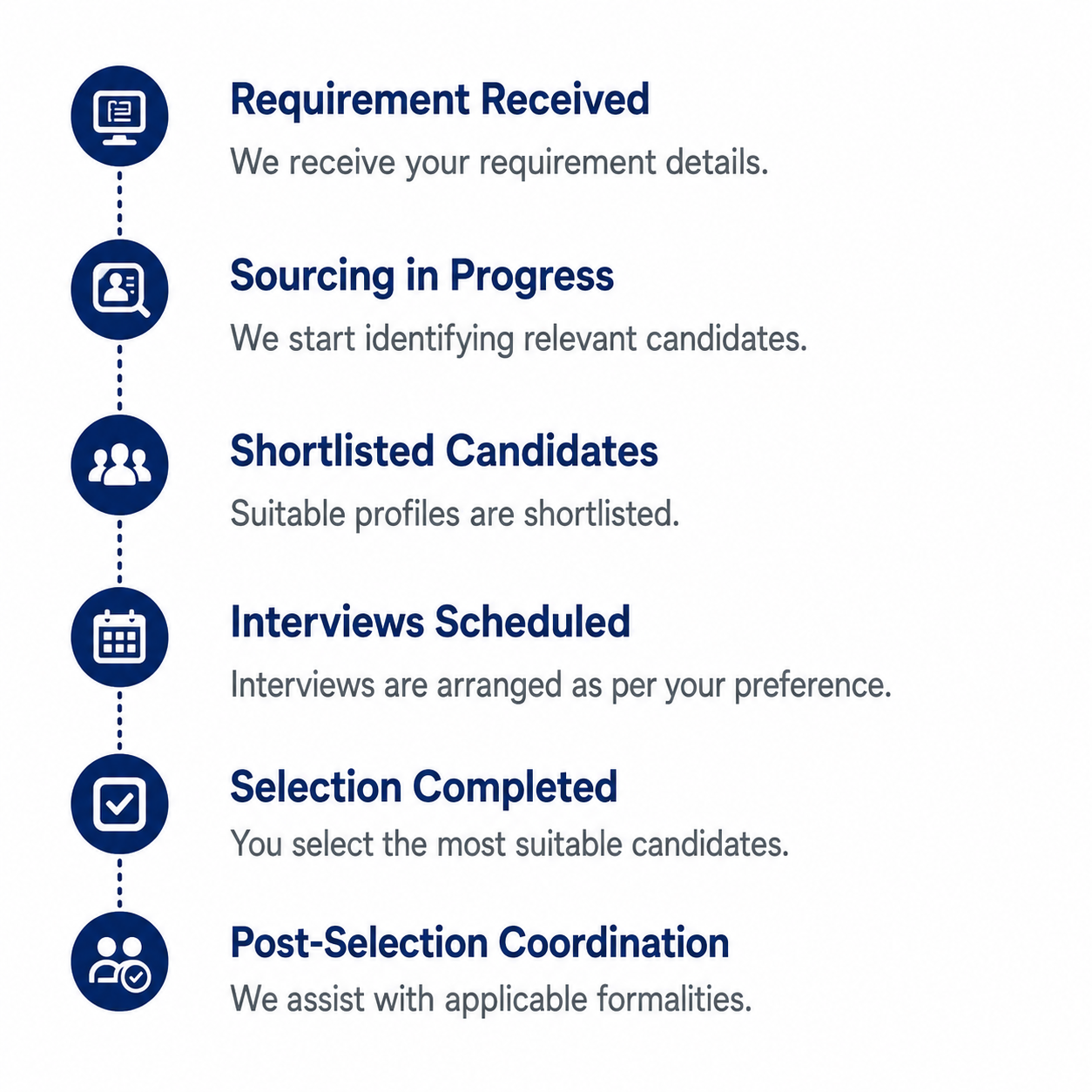
Task: Click 'Interviews are arranged as per your preference'
Action: click(x=561, y=685)
